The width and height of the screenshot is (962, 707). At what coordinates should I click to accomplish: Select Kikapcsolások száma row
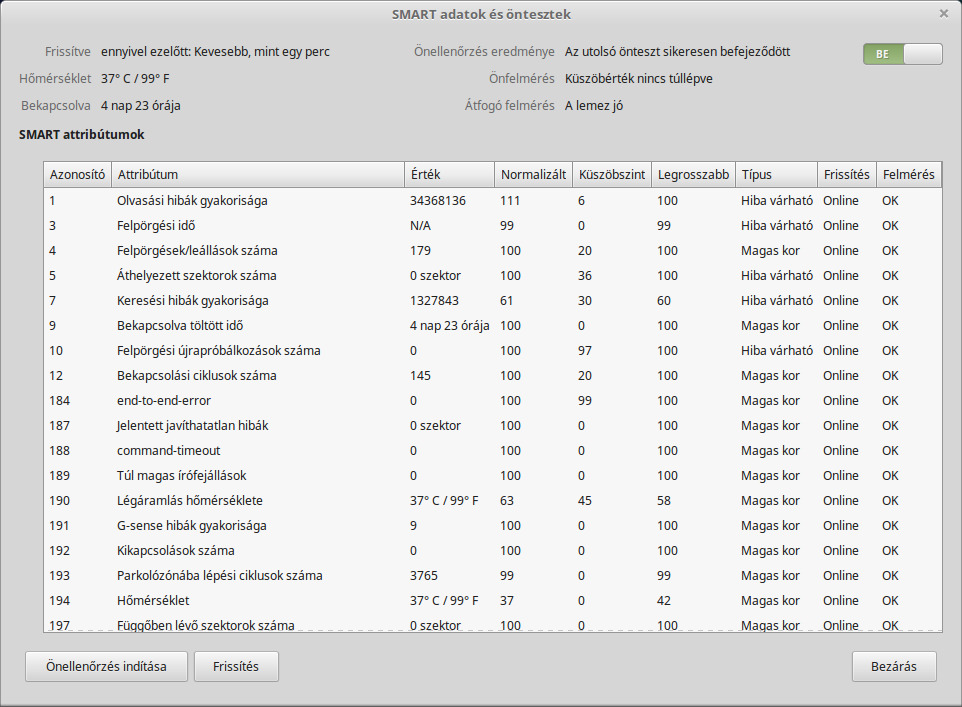(x=493, y=551)
